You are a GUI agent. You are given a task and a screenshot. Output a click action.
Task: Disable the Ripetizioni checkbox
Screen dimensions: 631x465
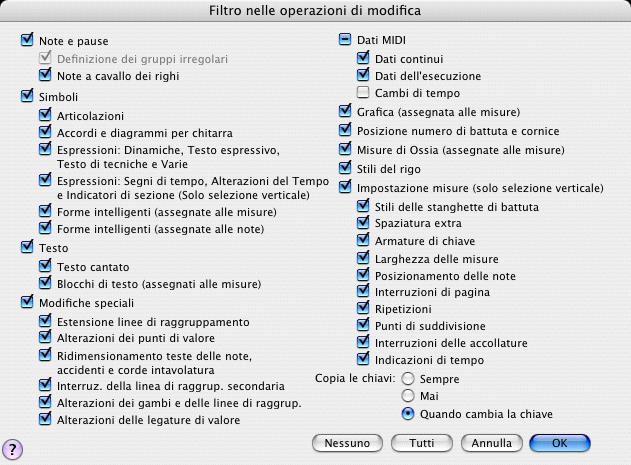click(x=363, y=309)
